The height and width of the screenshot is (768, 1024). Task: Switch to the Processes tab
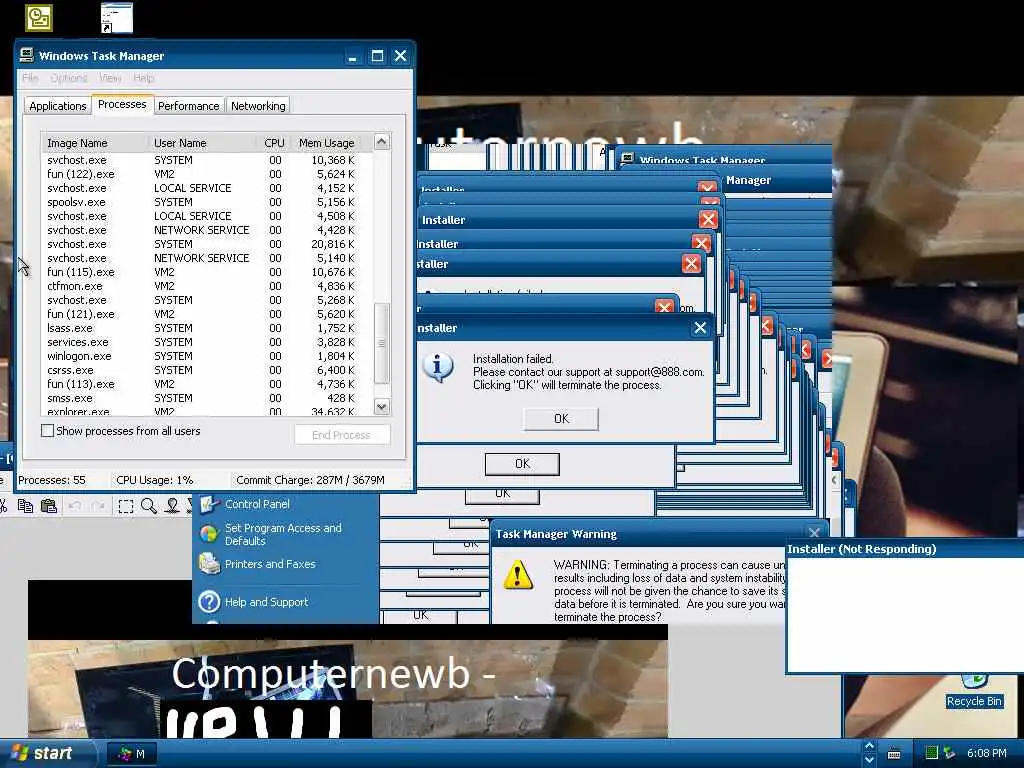coord(122,104)
